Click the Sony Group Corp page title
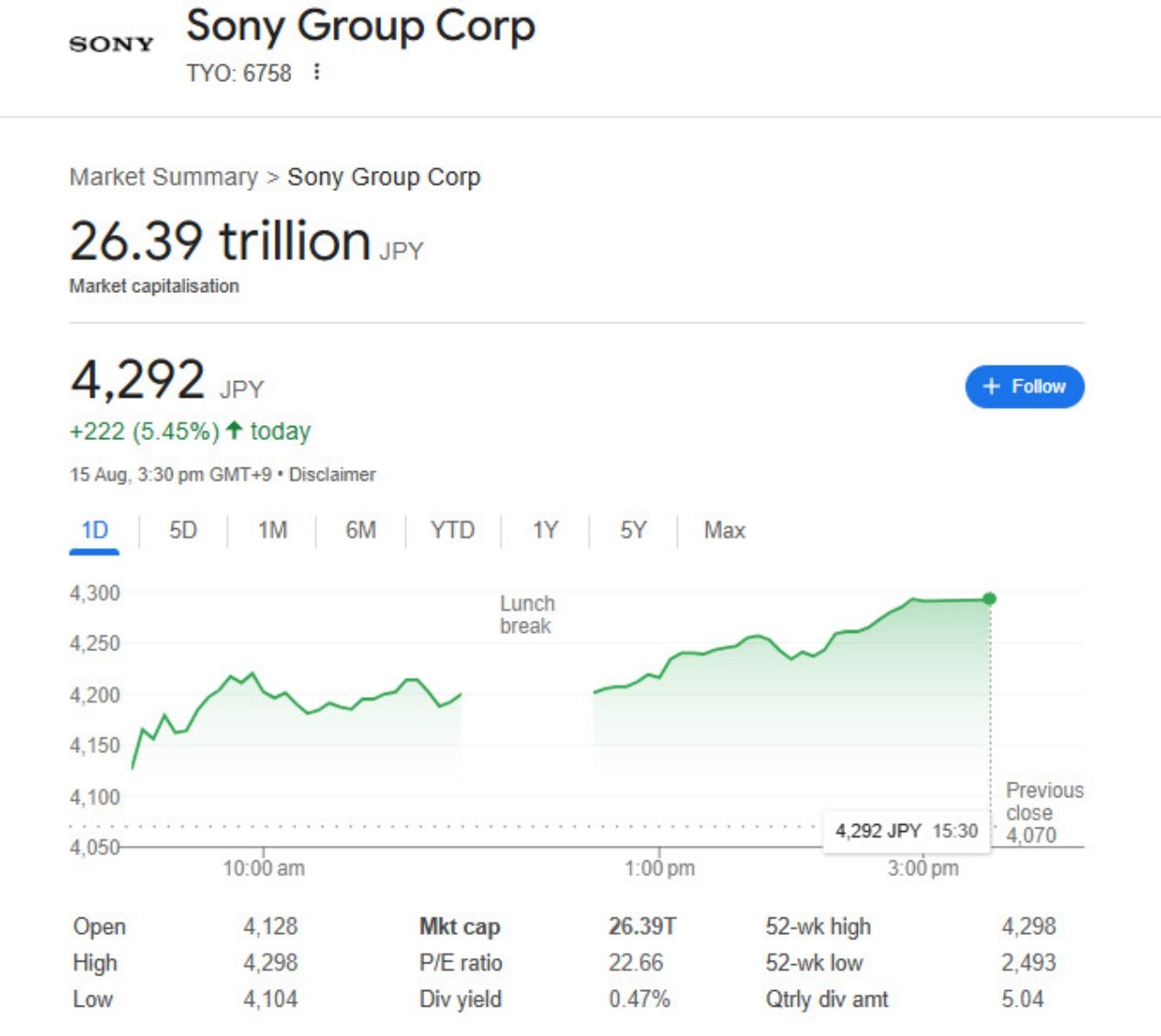Screen dimensions: 1161x1036 point(361,26)
